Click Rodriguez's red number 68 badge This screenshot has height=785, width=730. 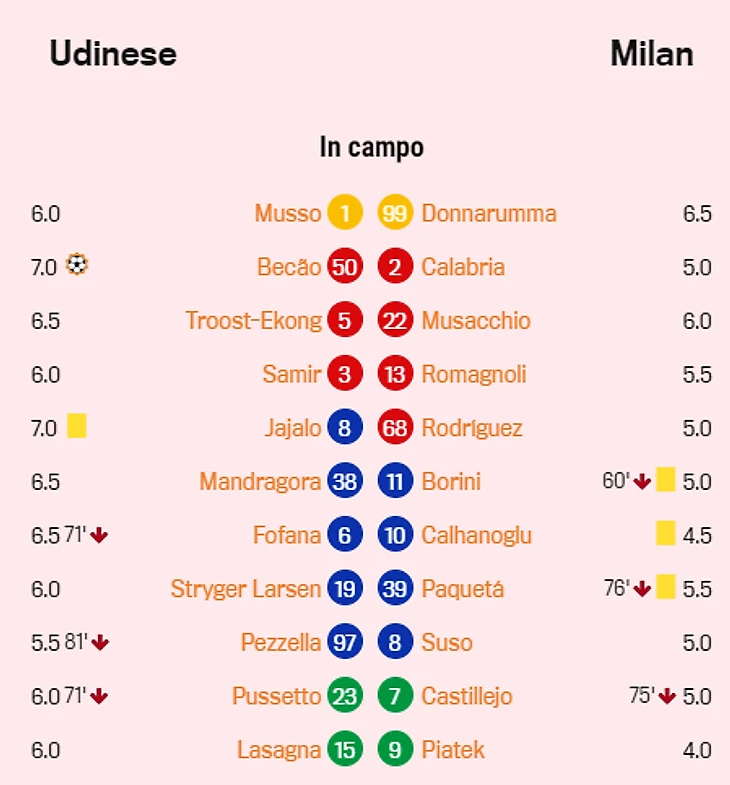395,428
